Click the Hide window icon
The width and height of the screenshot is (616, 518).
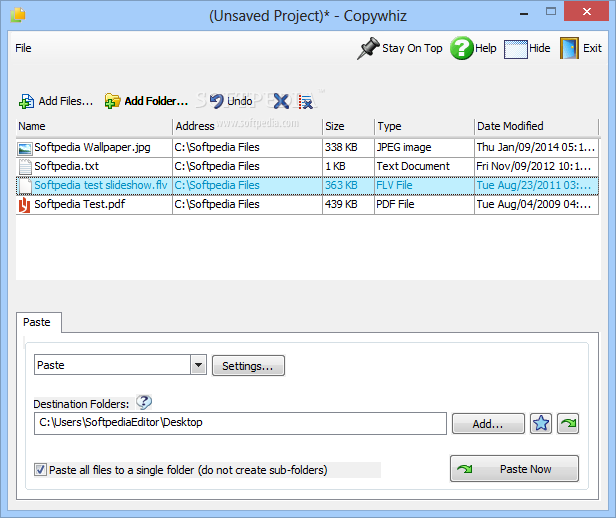coord(515,49)
